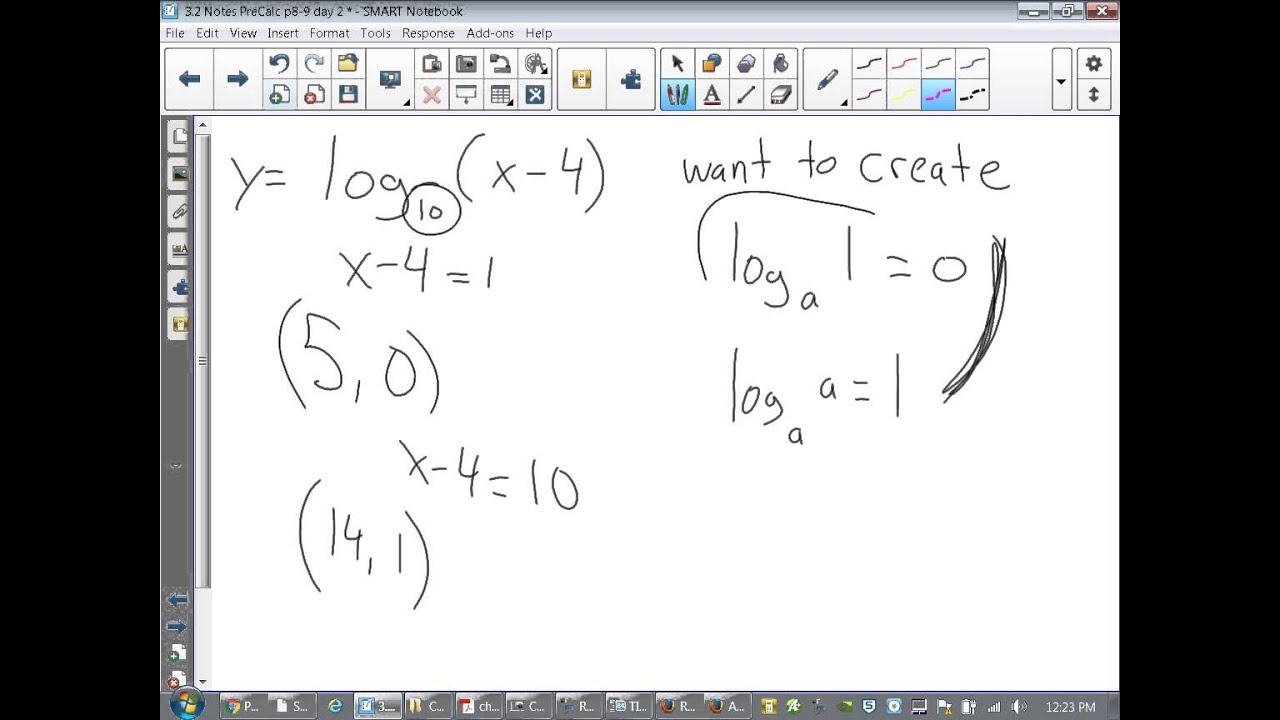Open the screen capture camera icon
This screenshot has height=720, width=1280.
[466, 64]
